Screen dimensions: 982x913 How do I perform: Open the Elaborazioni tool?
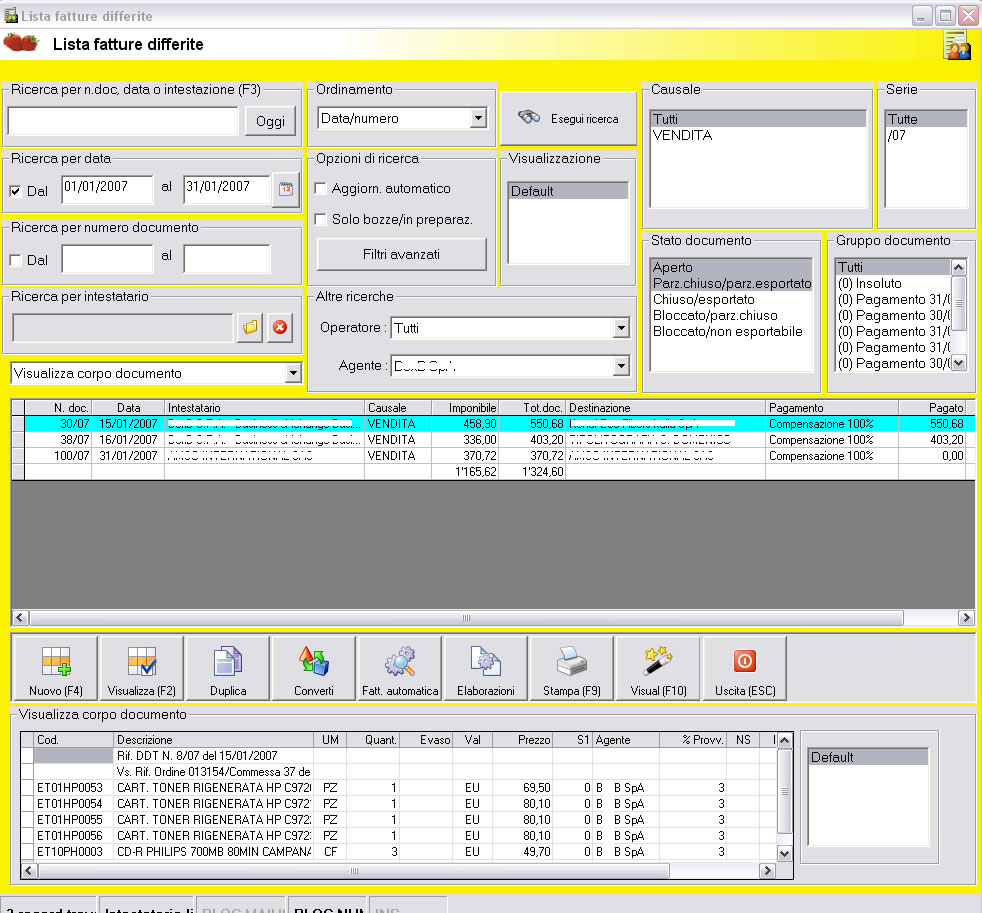click(x=485, y=668)
